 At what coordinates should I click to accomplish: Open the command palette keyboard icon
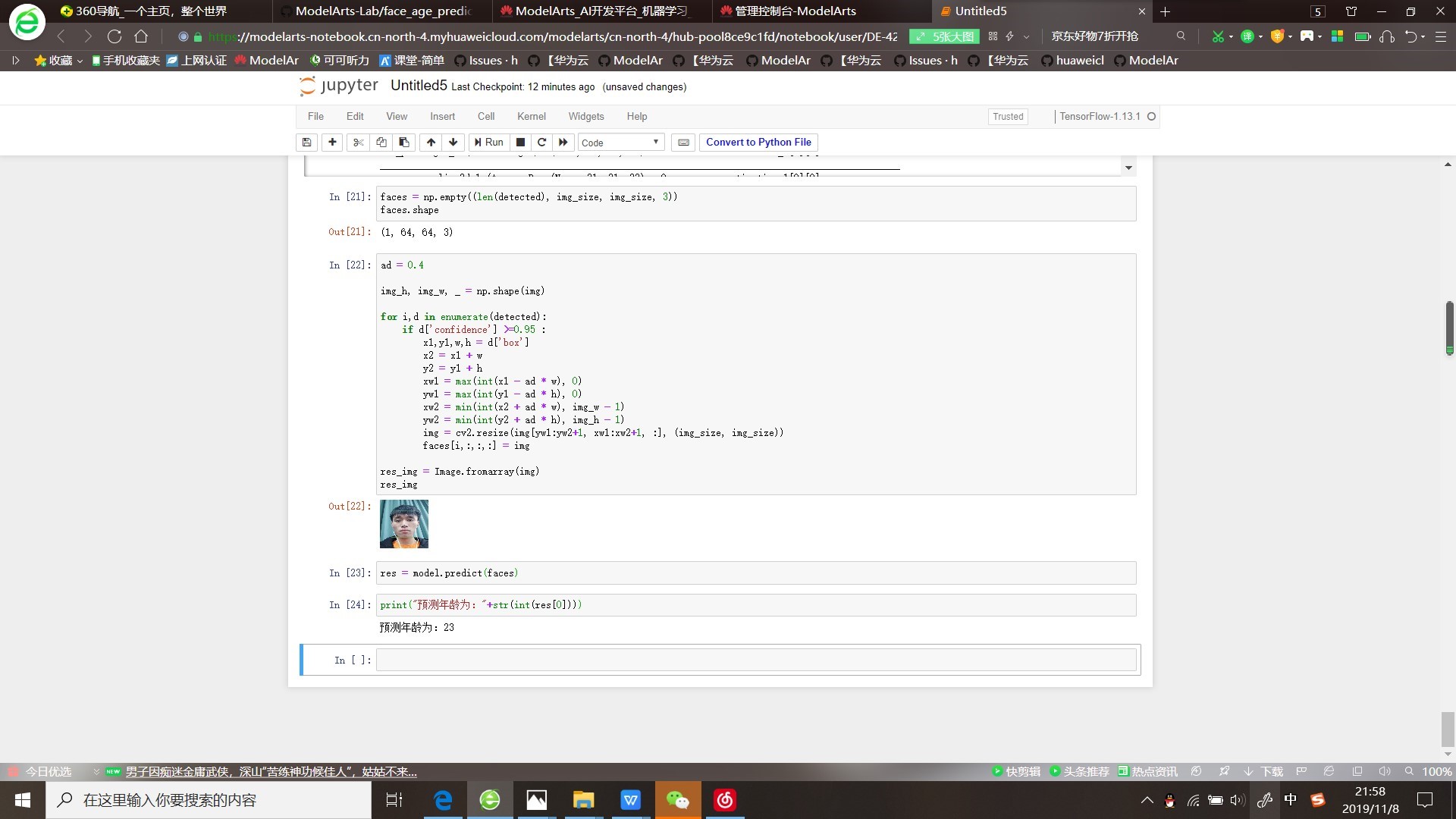coord(683,142)
